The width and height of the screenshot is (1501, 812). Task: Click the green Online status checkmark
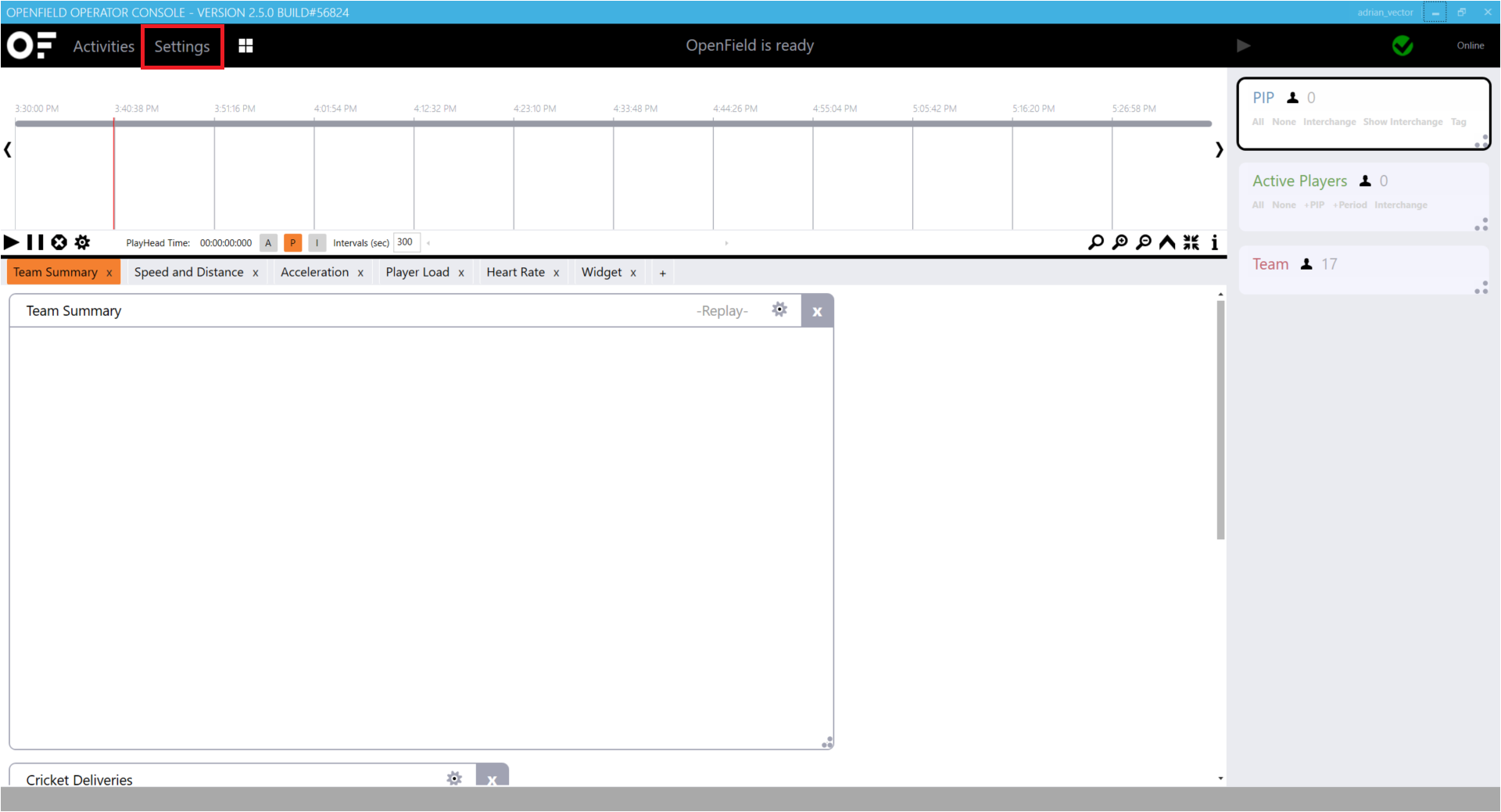tap(1402, 45)
